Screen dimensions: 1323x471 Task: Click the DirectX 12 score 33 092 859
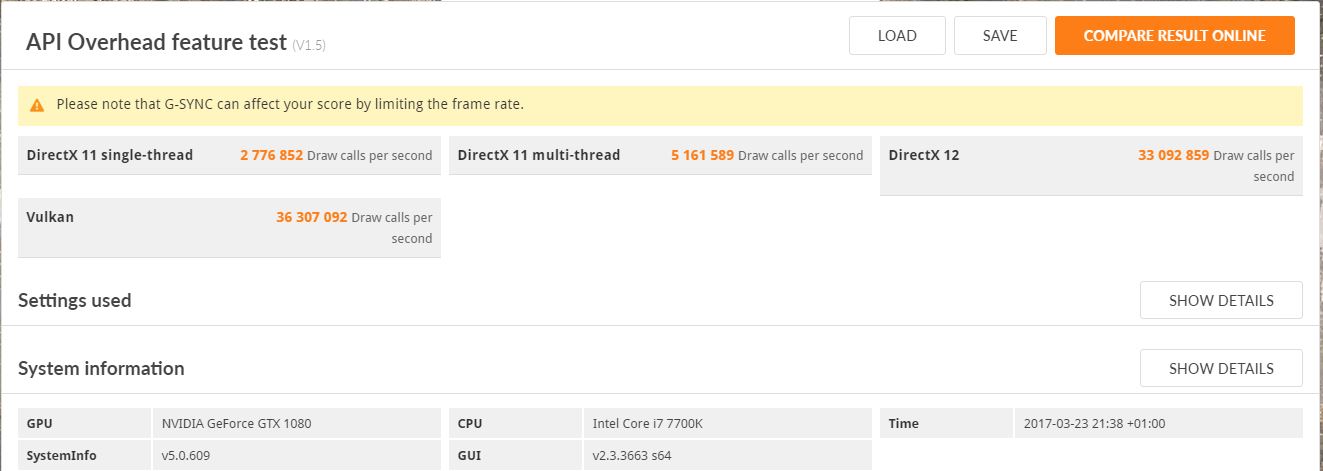coord(1173,155)
